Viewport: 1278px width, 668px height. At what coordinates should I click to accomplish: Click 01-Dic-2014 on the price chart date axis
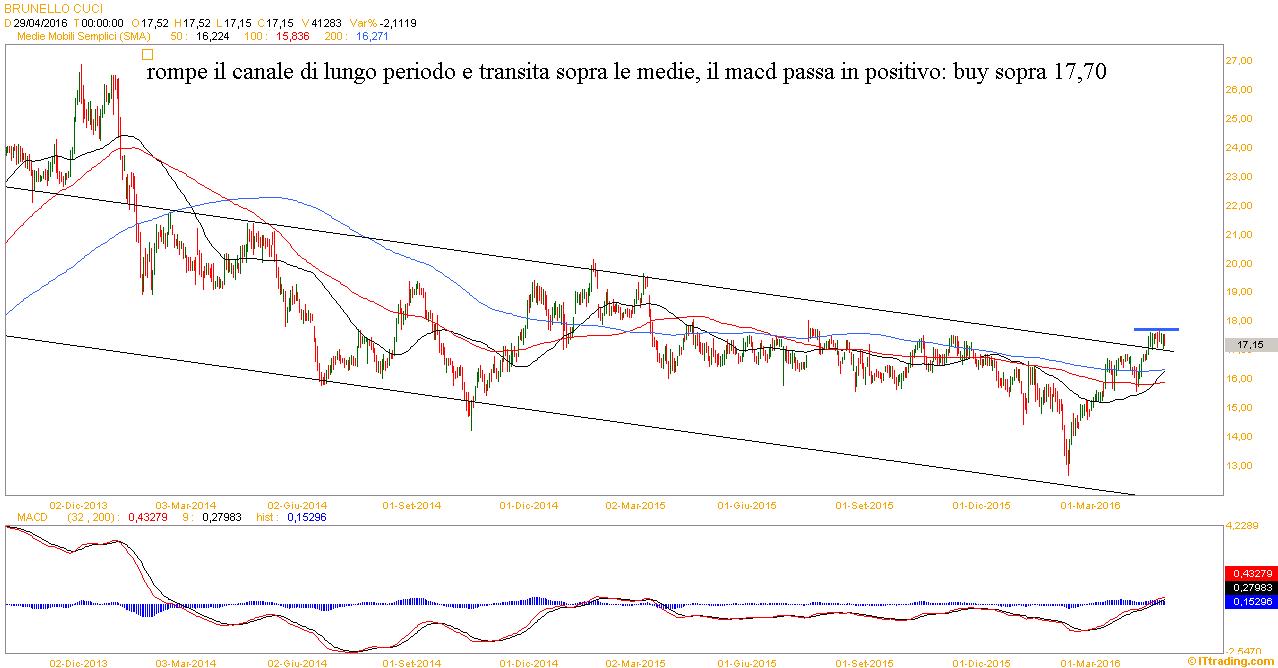click(529, 505)
